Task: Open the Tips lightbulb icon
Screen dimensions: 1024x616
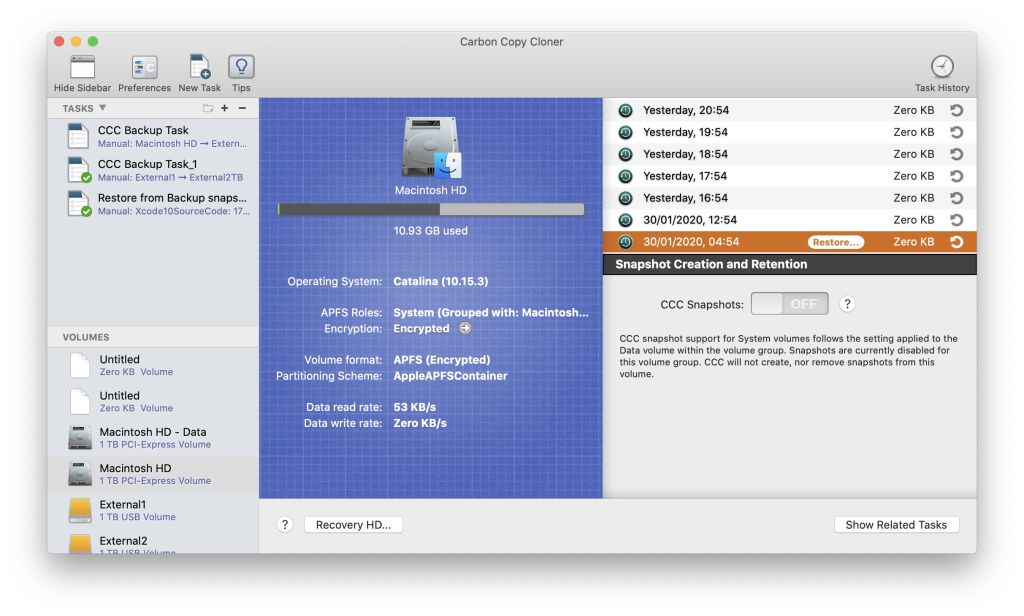Action: click(x=241, y=67)
